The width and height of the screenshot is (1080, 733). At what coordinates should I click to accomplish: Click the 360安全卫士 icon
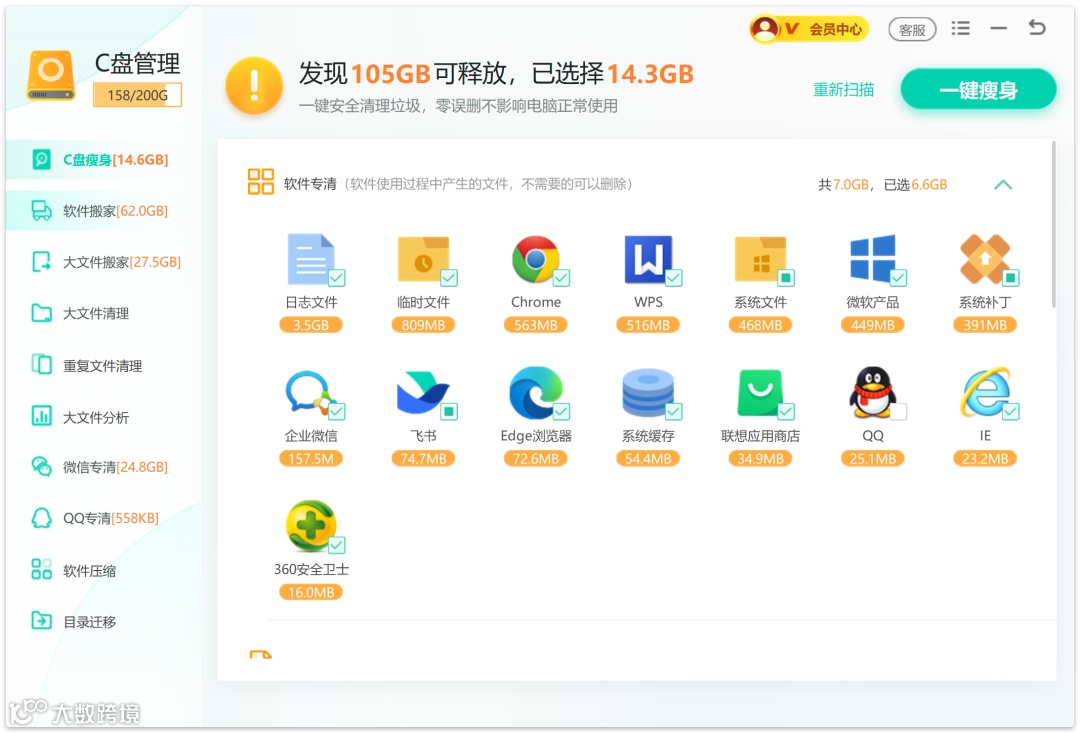click(311, 526)
